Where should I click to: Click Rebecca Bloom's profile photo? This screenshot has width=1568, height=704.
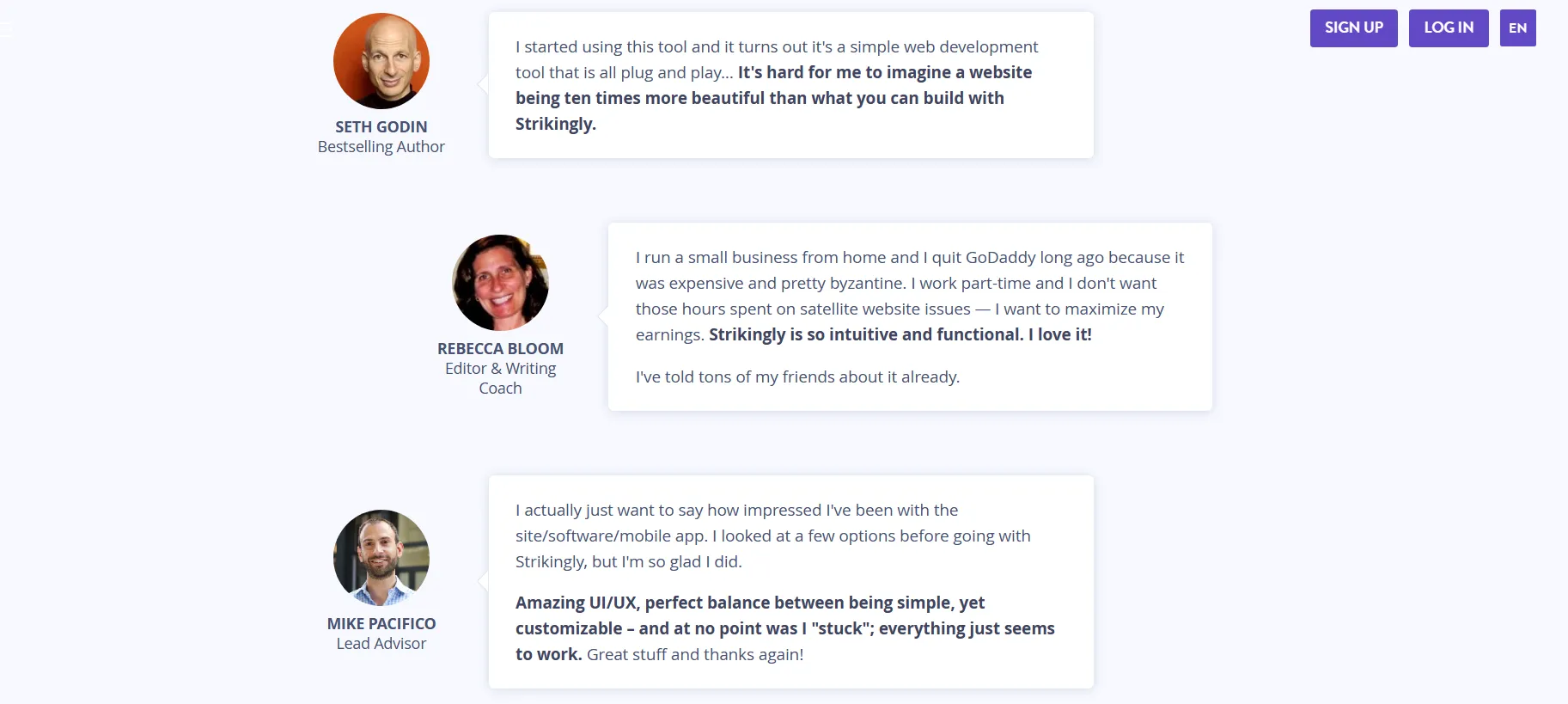pyautogui.click(x=500, y=283)
